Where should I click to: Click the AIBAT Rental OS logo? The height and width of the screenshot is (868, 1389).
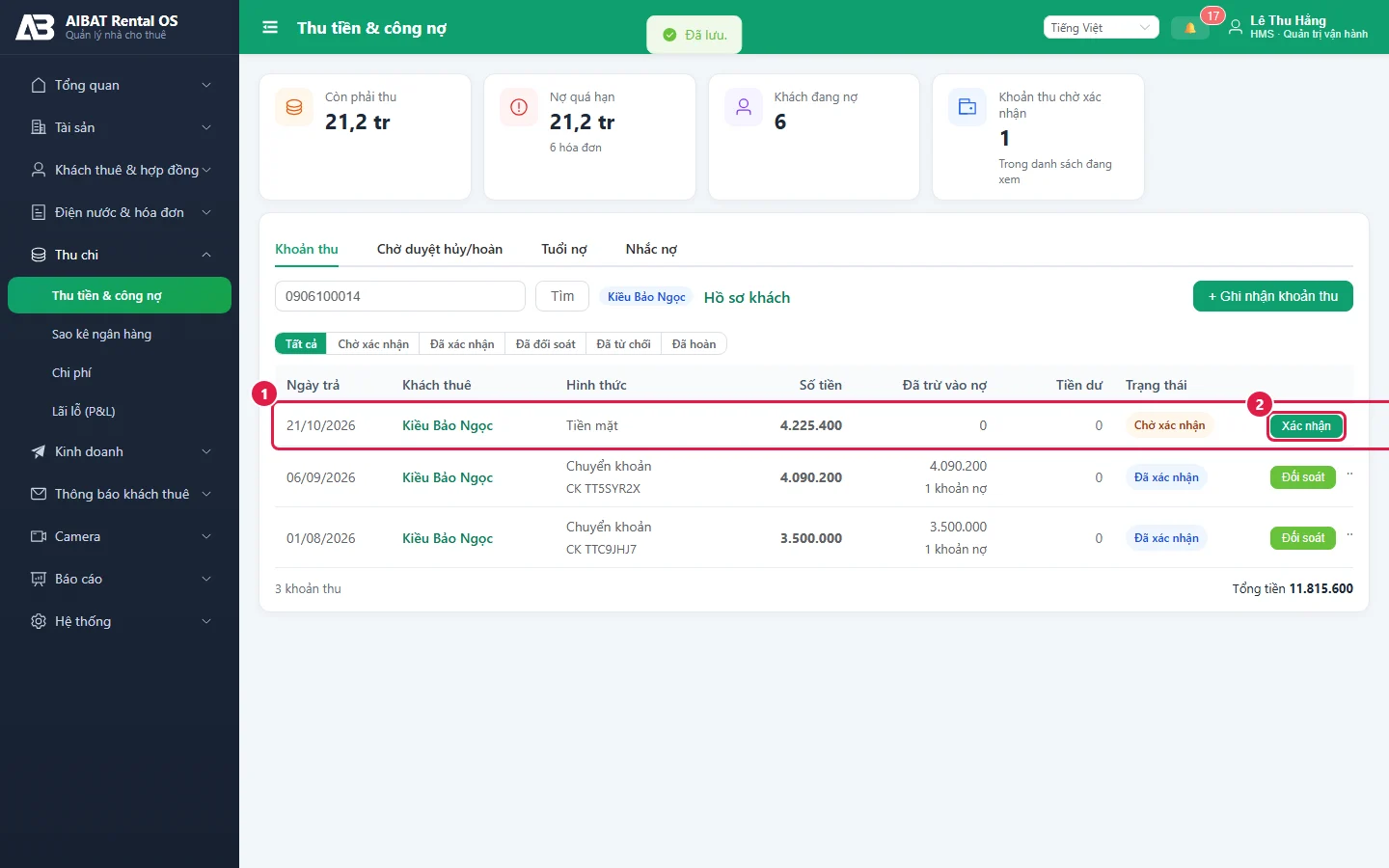point(36,27)
